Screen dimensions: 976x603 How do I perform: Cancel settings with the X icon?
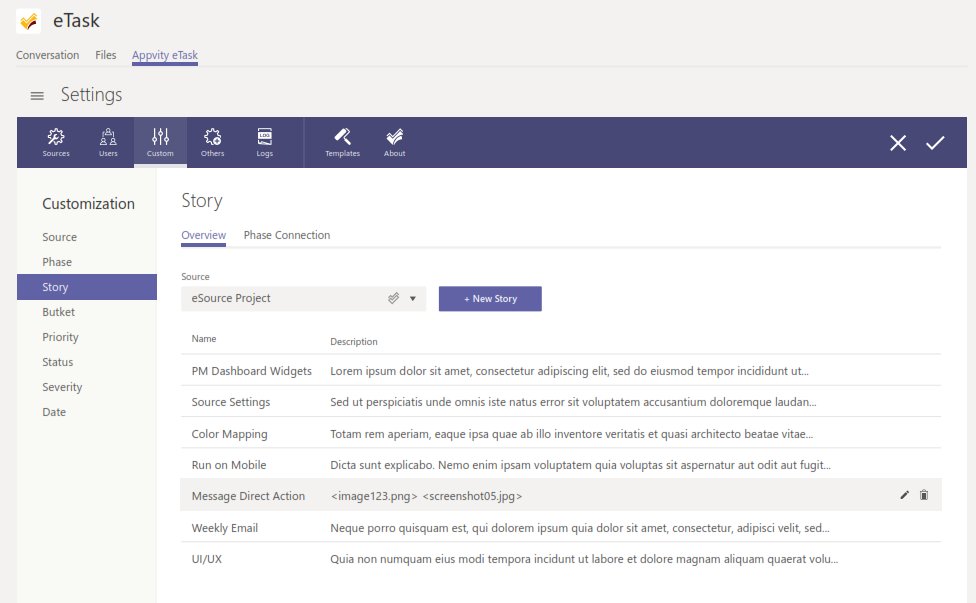[x=898, y=143]
